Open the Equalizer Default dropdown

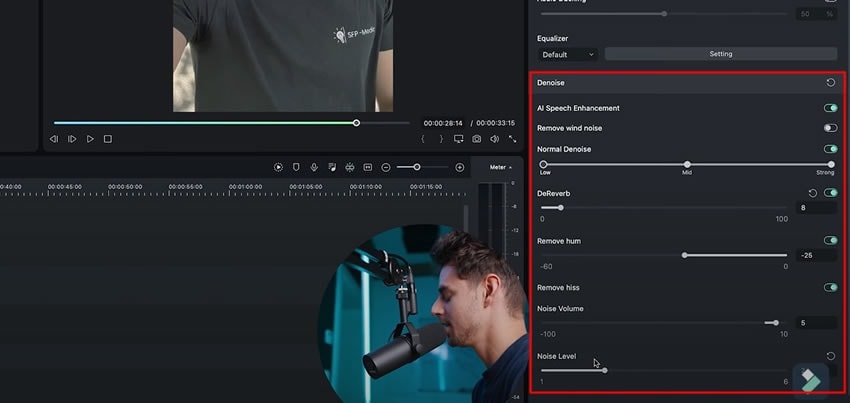[x=568, y=54]
